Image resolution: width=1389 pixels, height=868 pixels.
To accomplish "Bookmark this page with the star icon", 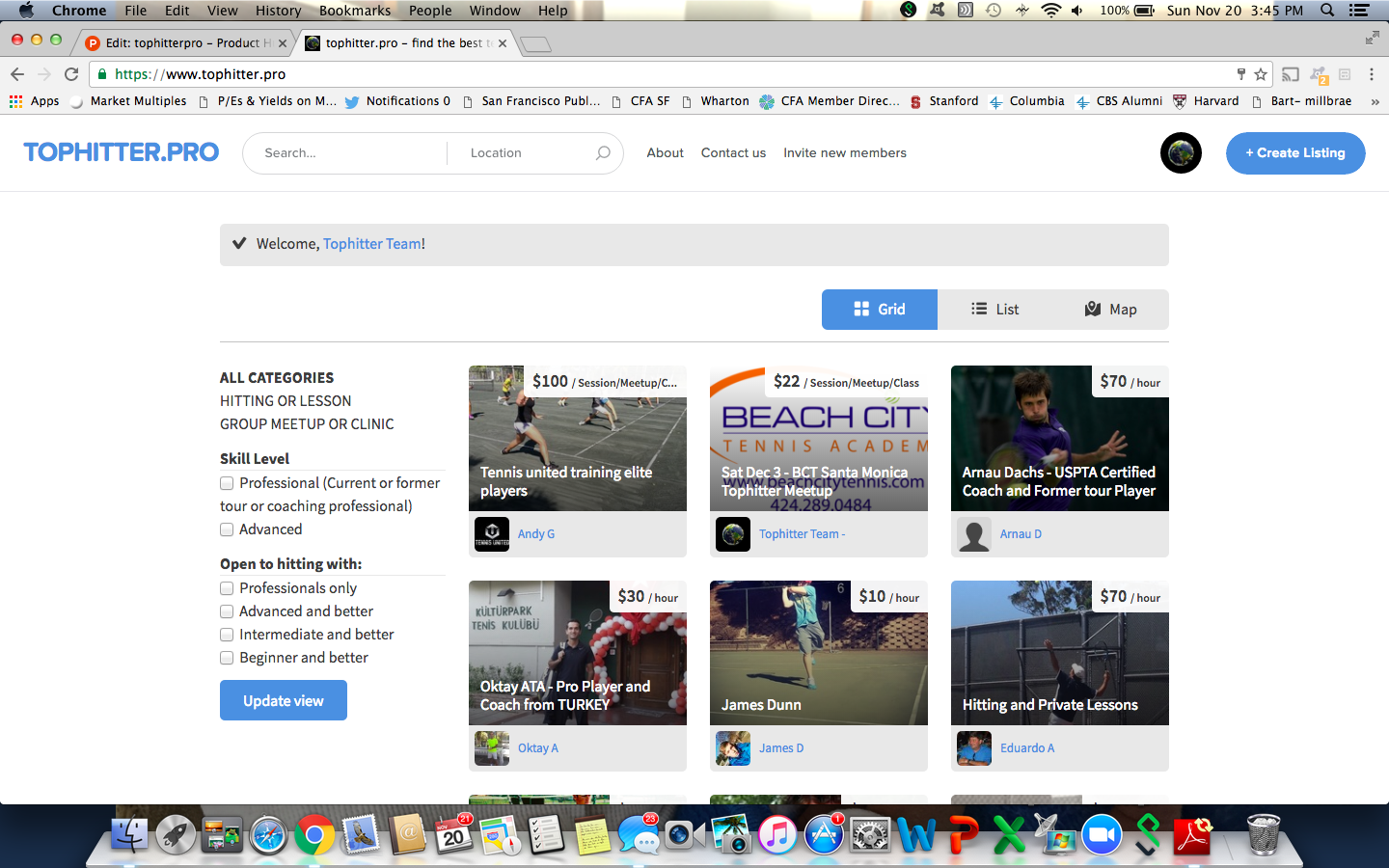I will click(x=1260, y=74).
